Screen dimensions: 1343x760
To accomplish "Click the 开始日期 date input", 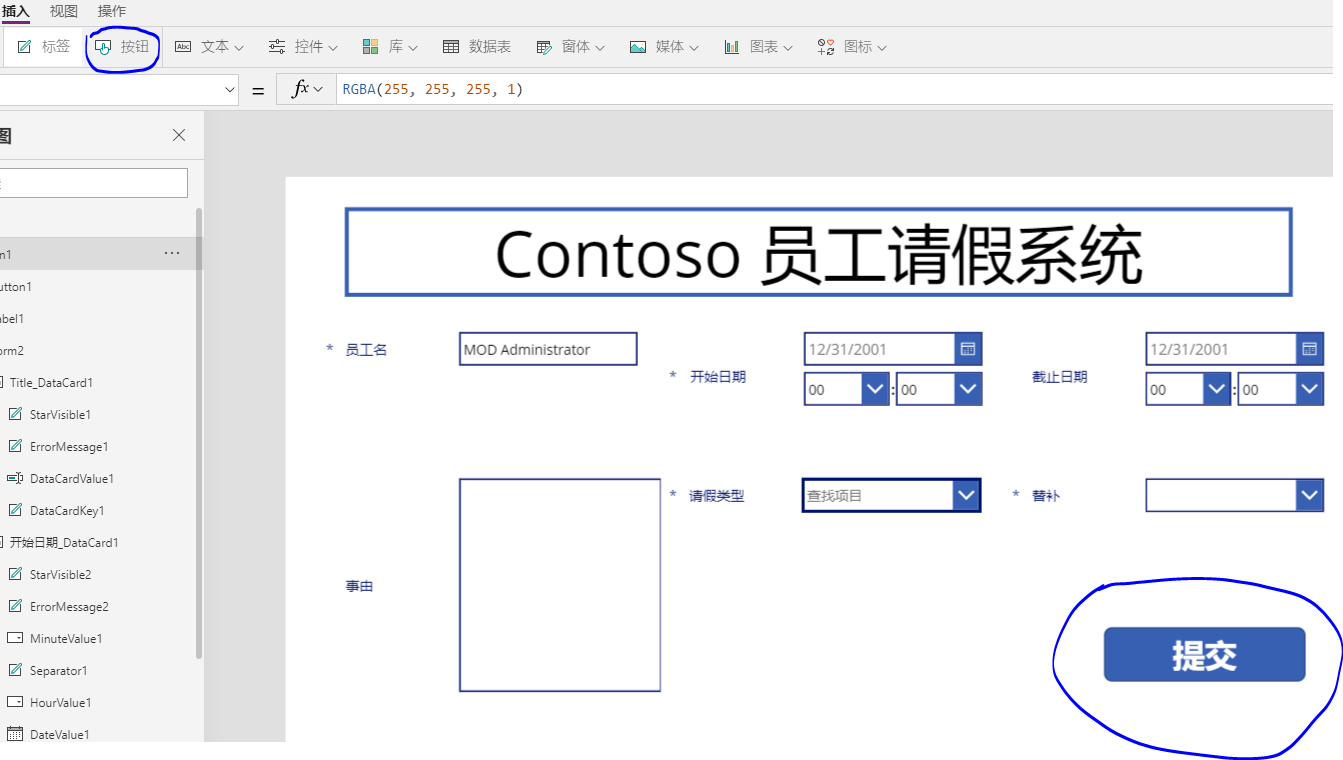I will pos(879,349).
